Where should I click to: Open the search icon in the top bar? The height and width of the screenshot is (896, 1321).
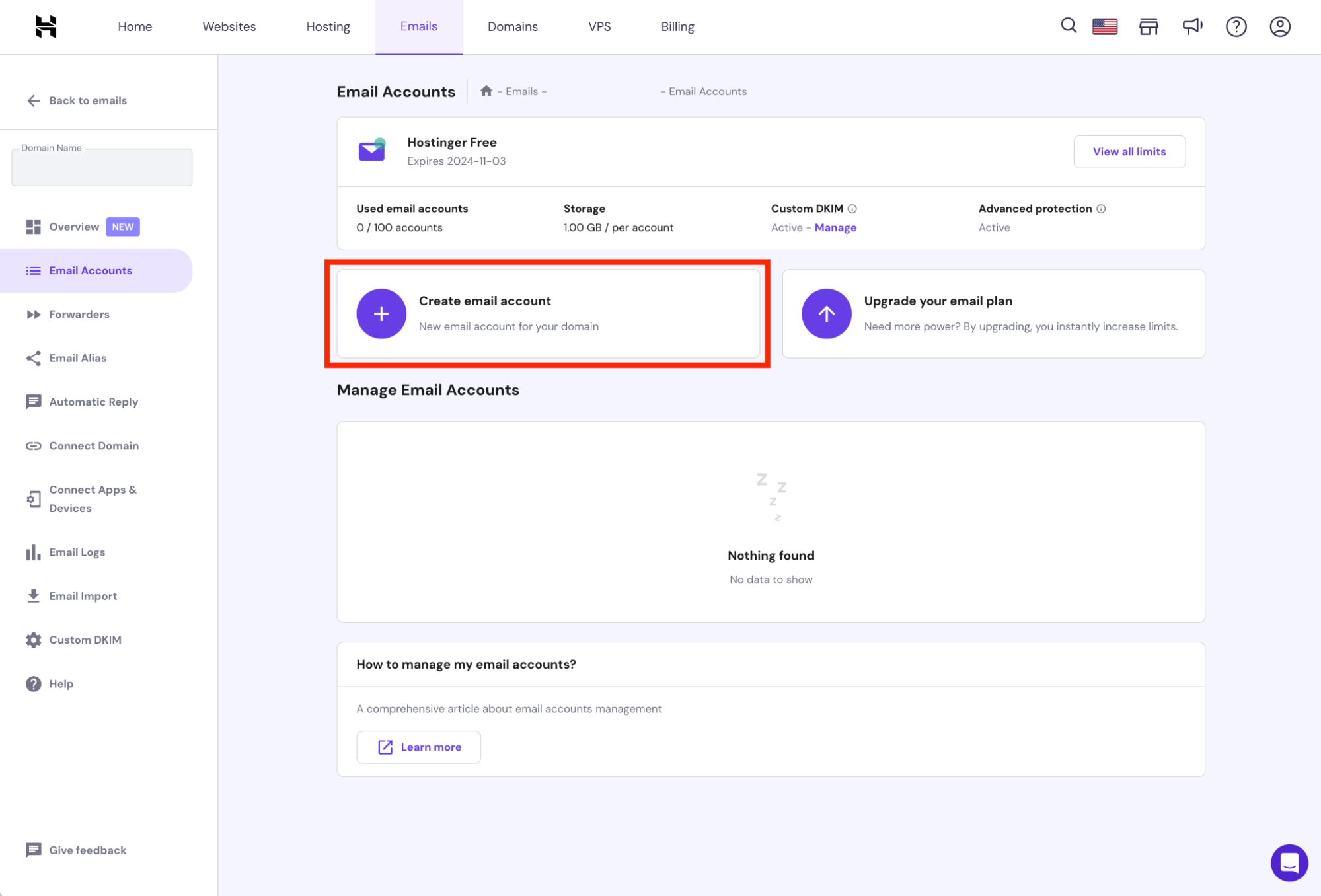click(x=1068, y=26)
